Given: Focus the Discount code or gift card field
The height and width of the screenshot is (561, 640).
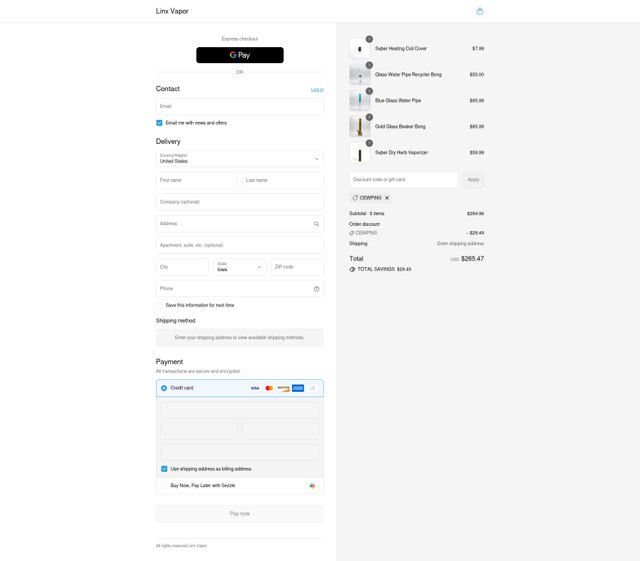Looking at the screenshot, I should pyautogui.click(x=404, y=180).
